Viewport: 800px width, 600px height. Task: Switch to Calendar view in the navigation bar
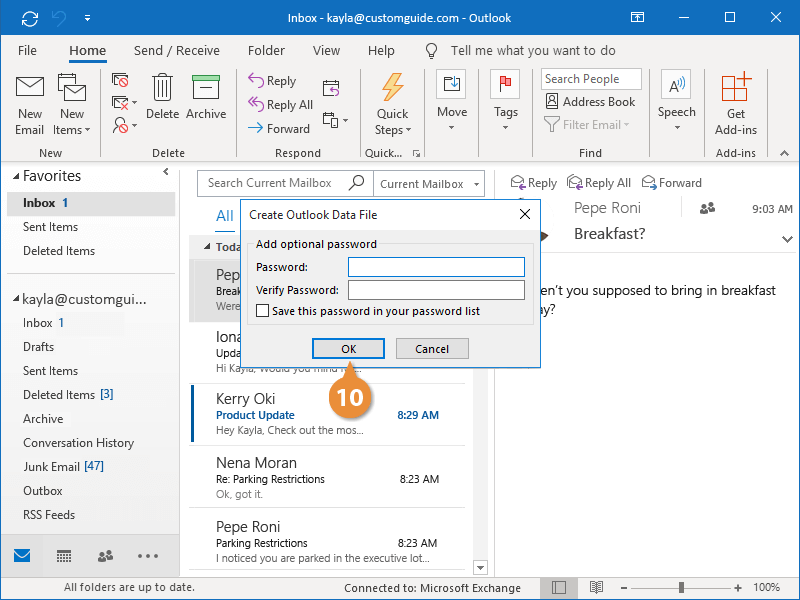click(64, 556)
